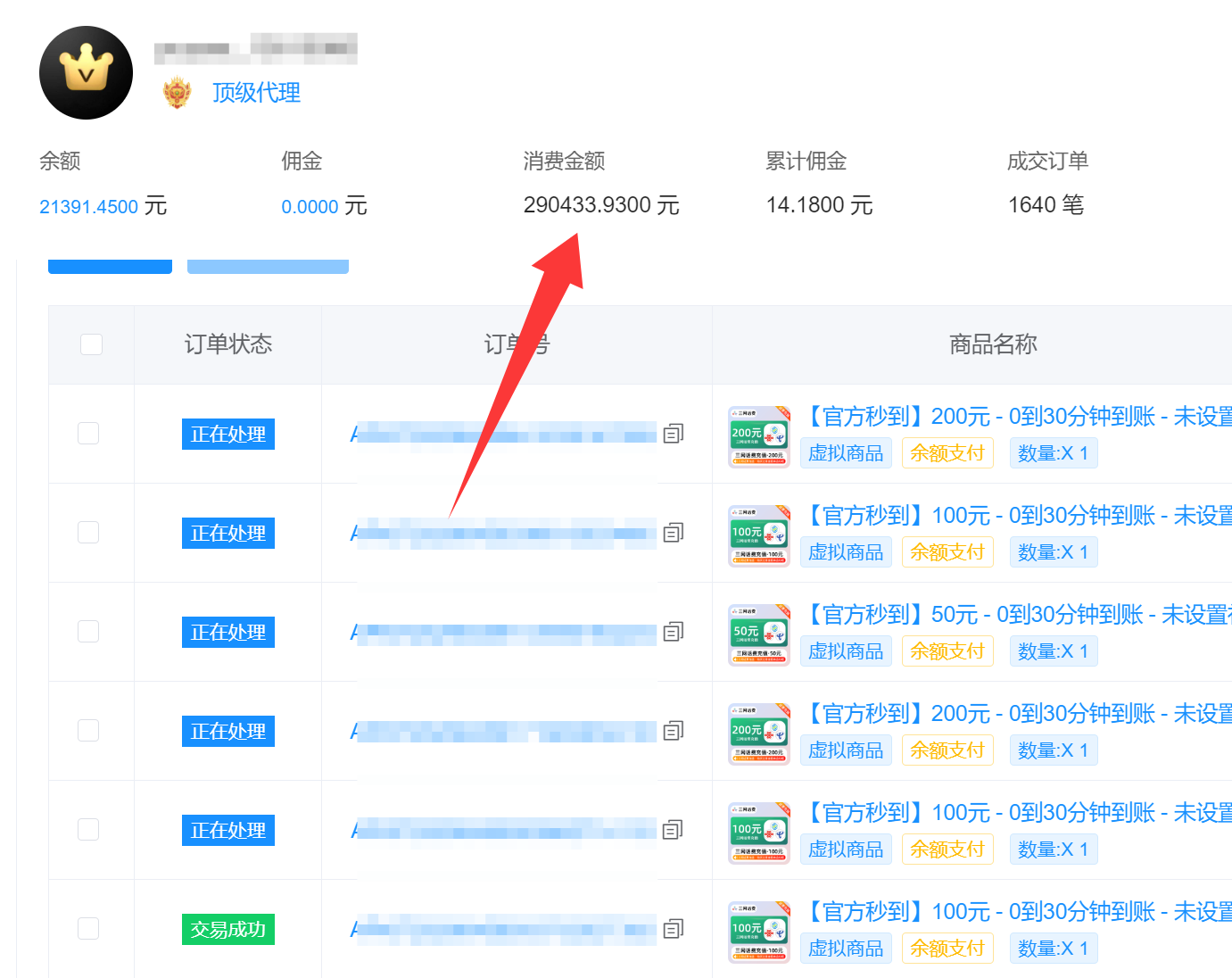Click the top-level agent badge emblem

point(178,93)
